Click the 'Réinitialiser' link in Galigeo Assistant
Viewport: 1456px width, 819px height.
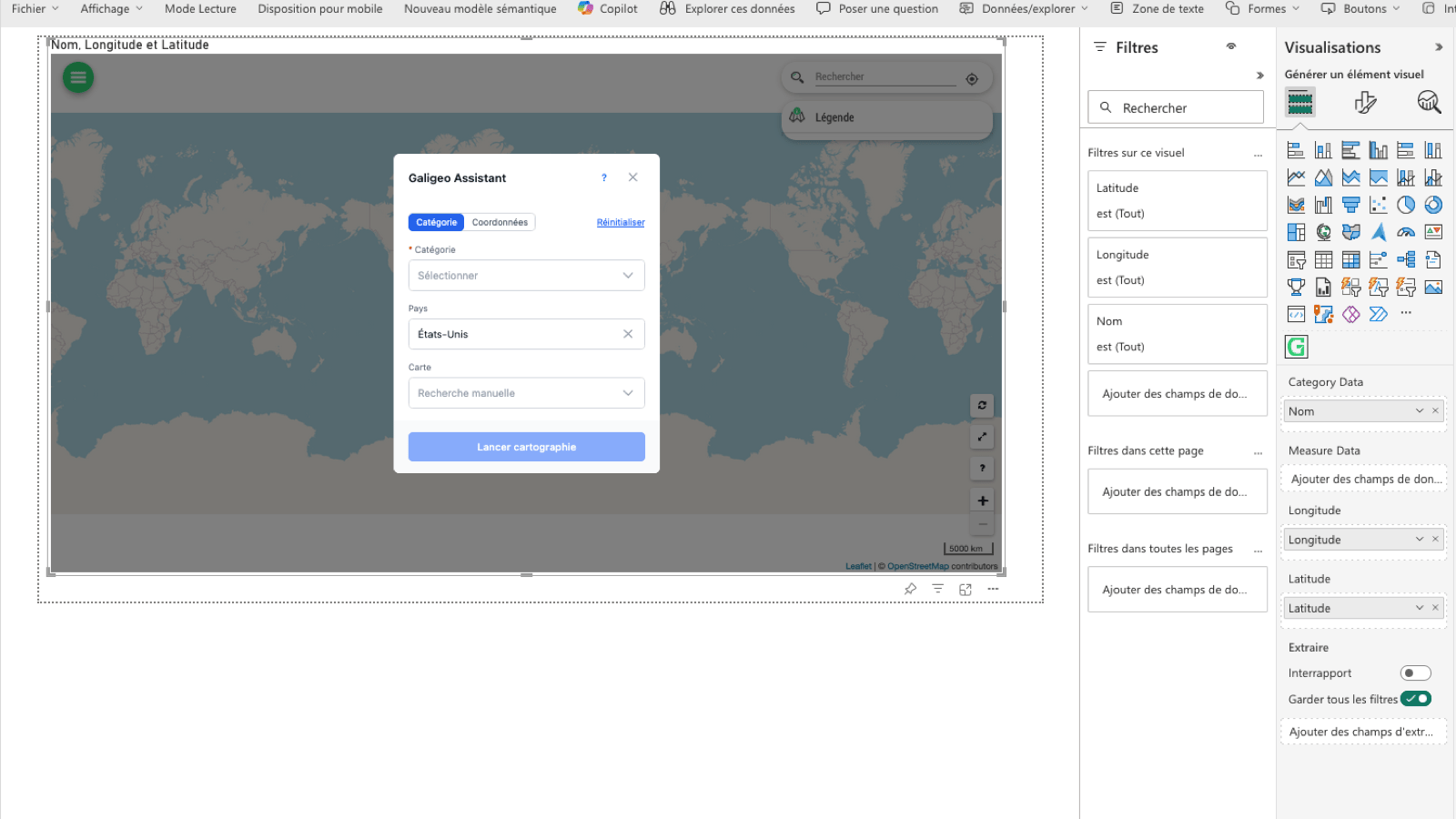[x=620, y=221]
